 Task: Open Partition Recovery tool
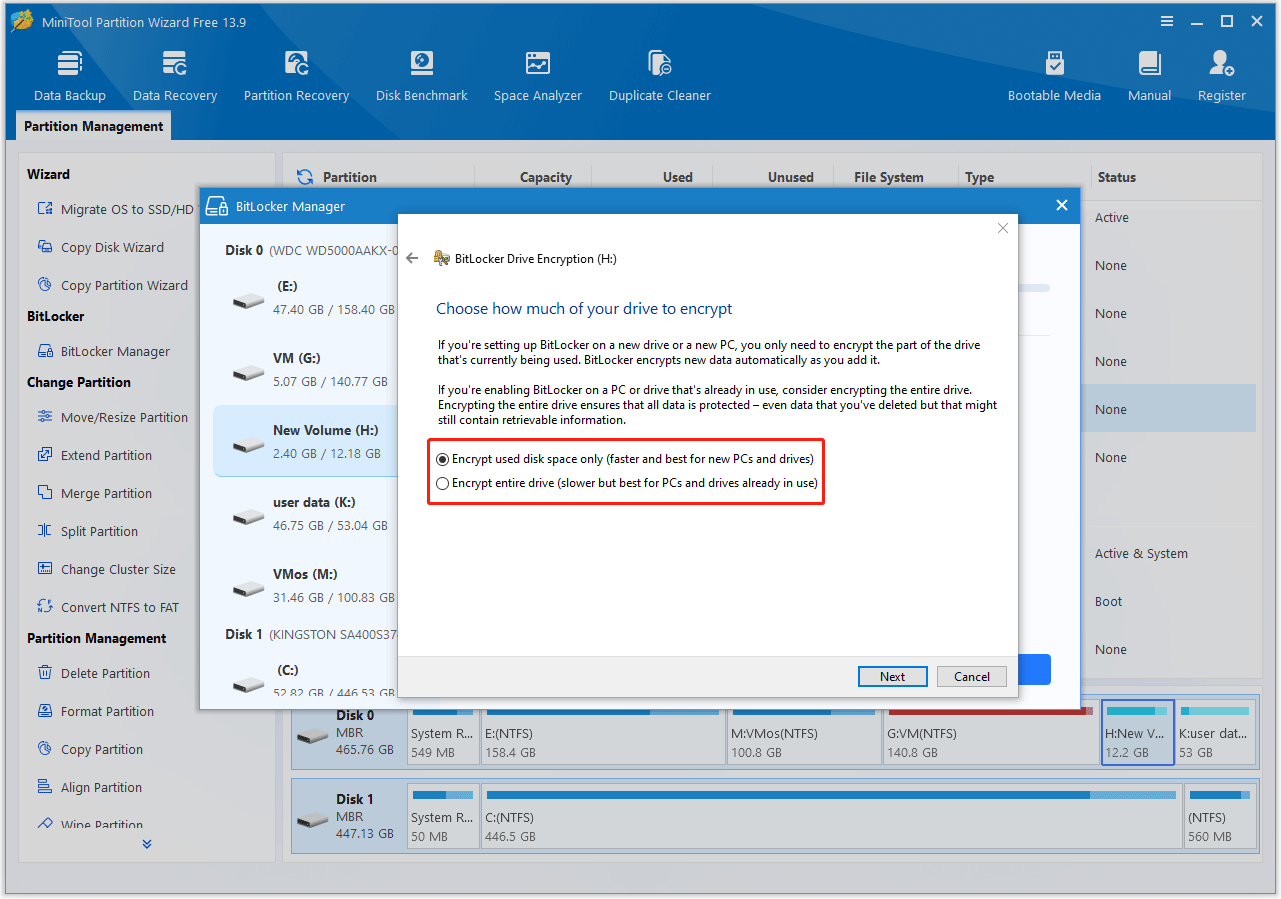click(x=296, y=76)
